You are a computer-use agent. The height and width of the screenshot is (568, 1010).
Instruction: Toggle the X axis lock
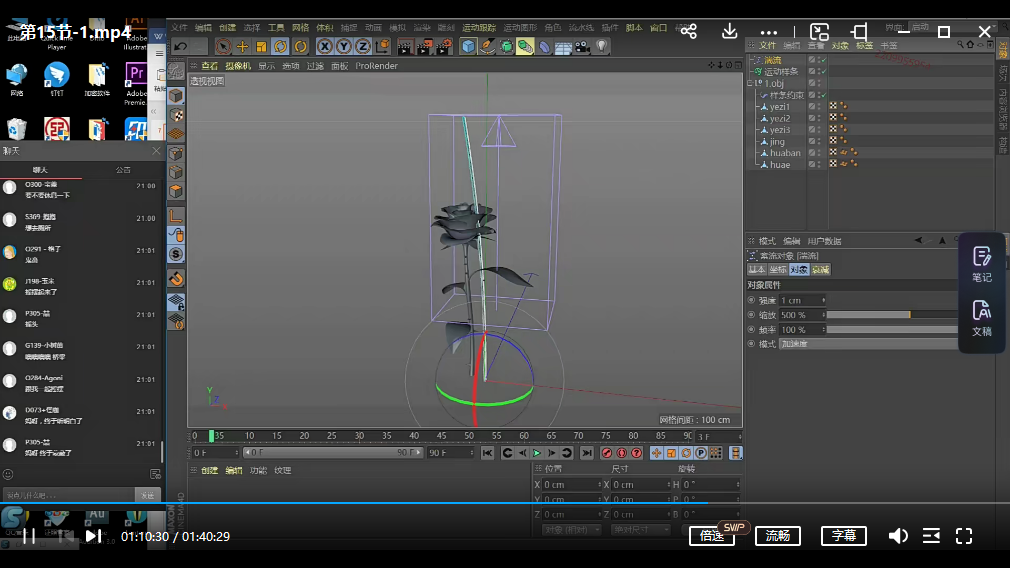point(325,46)
